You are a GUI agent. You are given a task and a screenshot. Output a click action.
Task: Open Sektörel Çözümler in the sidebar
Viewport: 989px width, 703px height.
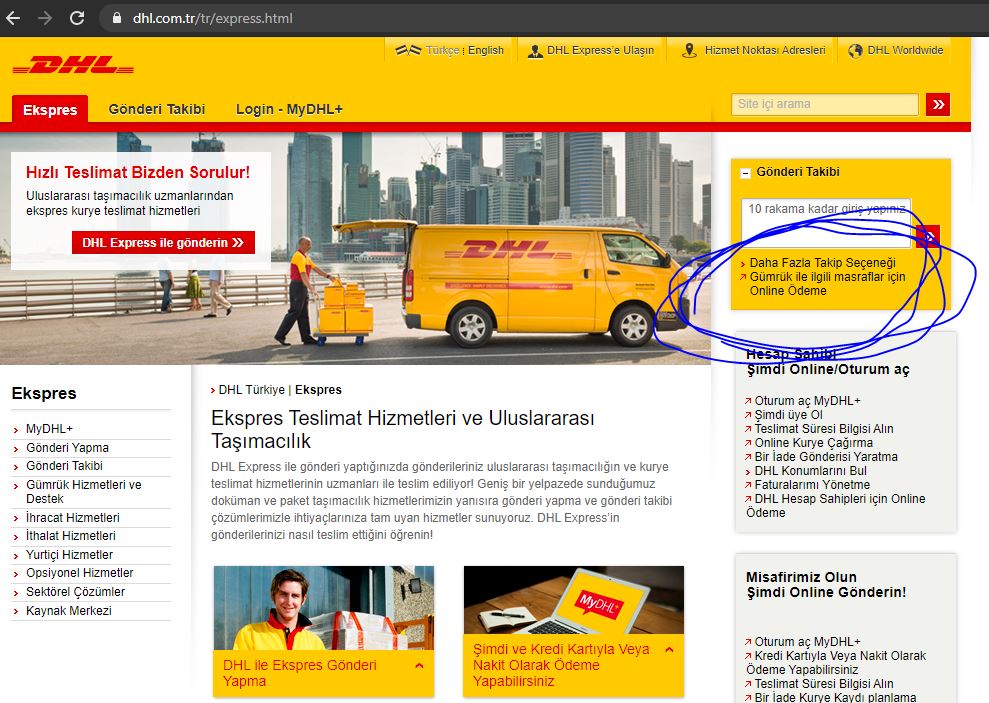tap(76, 592)
